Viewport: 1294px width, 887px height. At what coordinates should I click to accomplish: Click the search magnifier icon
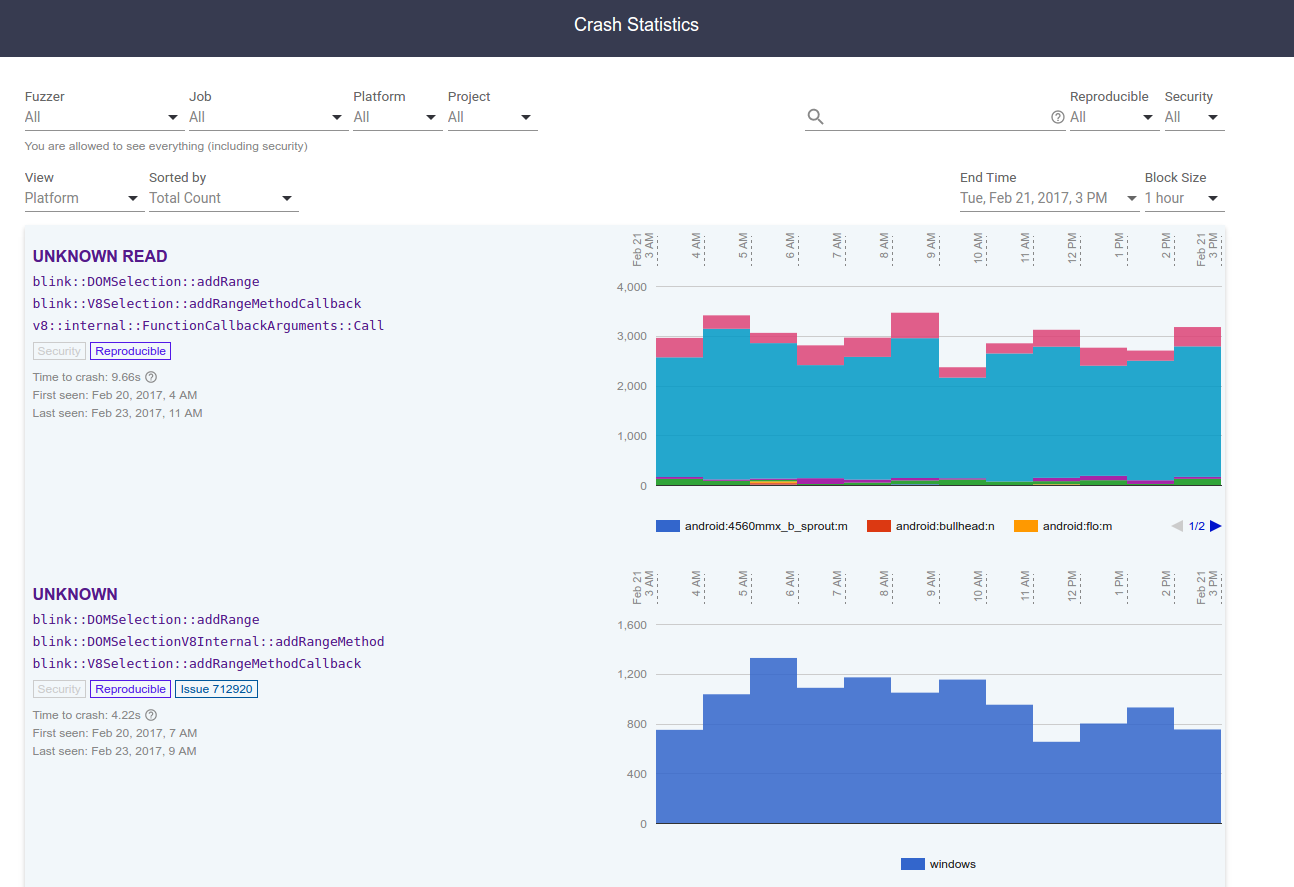click(815, 117)
